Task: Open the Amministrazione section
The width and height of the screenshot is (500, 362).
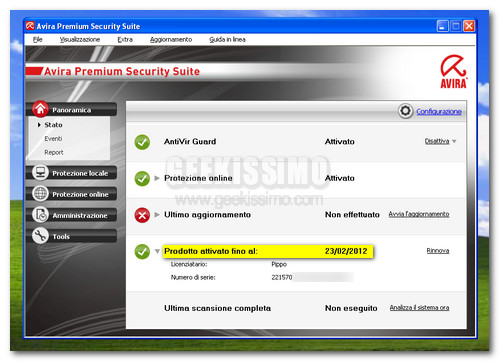Action: point(80,215)
